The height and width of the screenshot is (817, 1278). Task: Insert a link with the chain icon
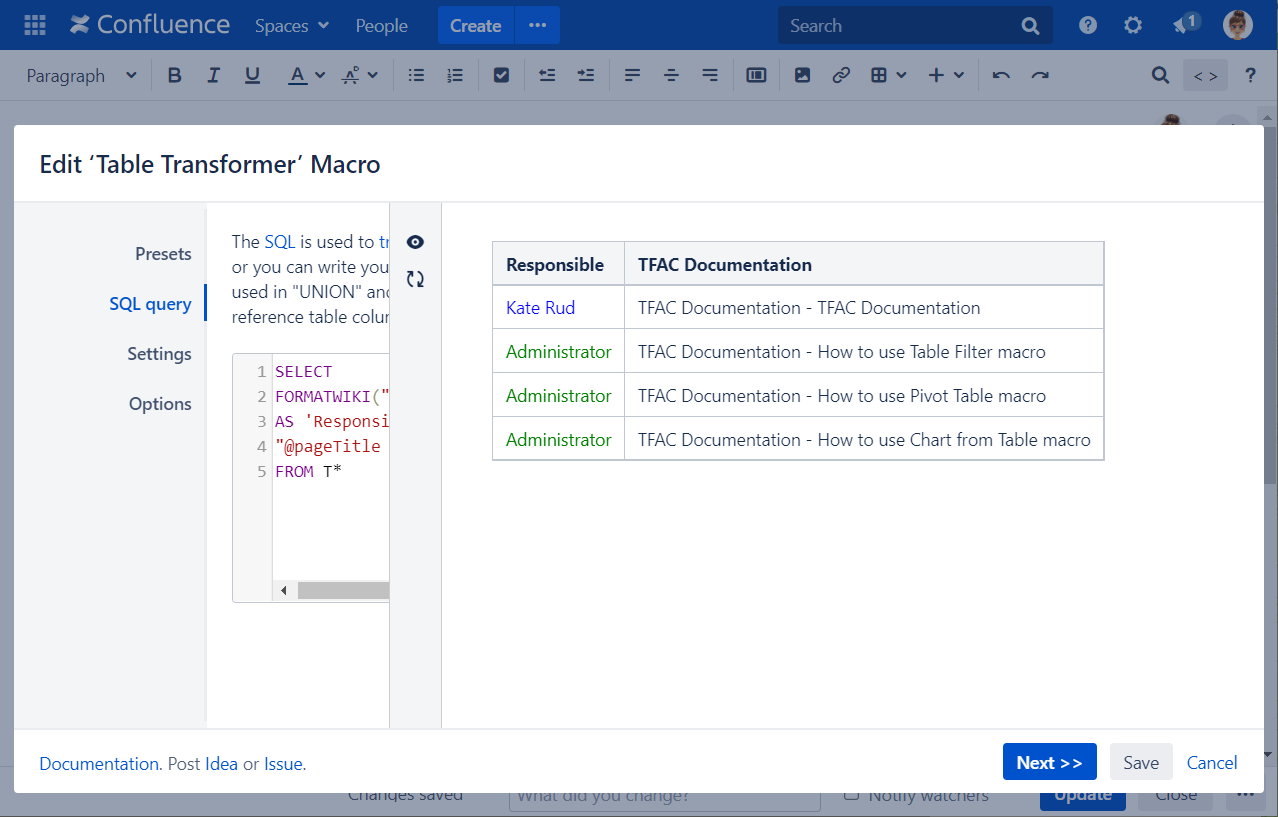tap(841, 75)
